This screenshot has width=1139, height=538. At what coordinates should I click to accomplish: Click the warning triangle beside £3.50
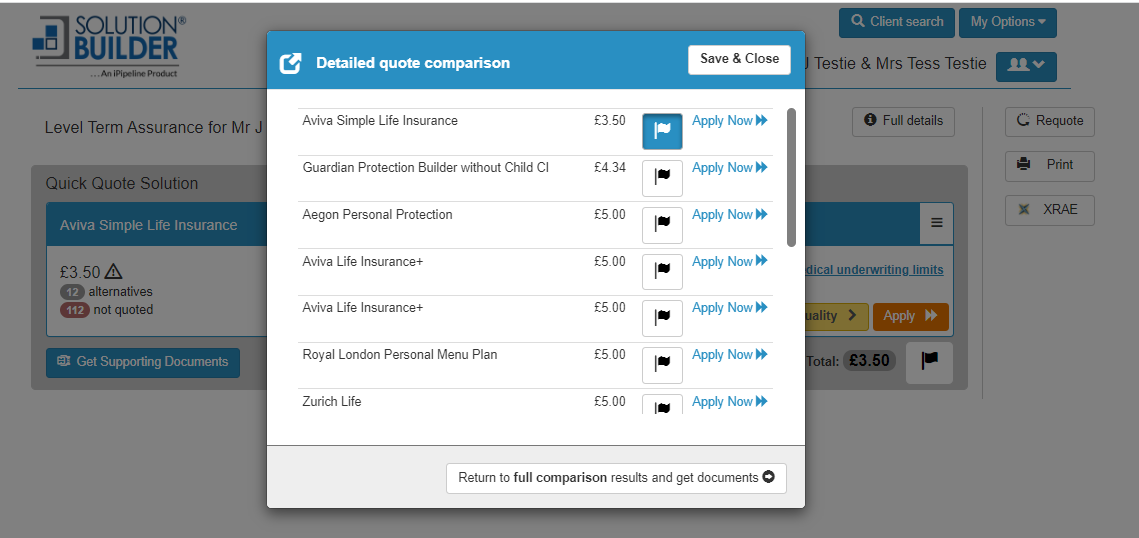(x=113, y=271)
